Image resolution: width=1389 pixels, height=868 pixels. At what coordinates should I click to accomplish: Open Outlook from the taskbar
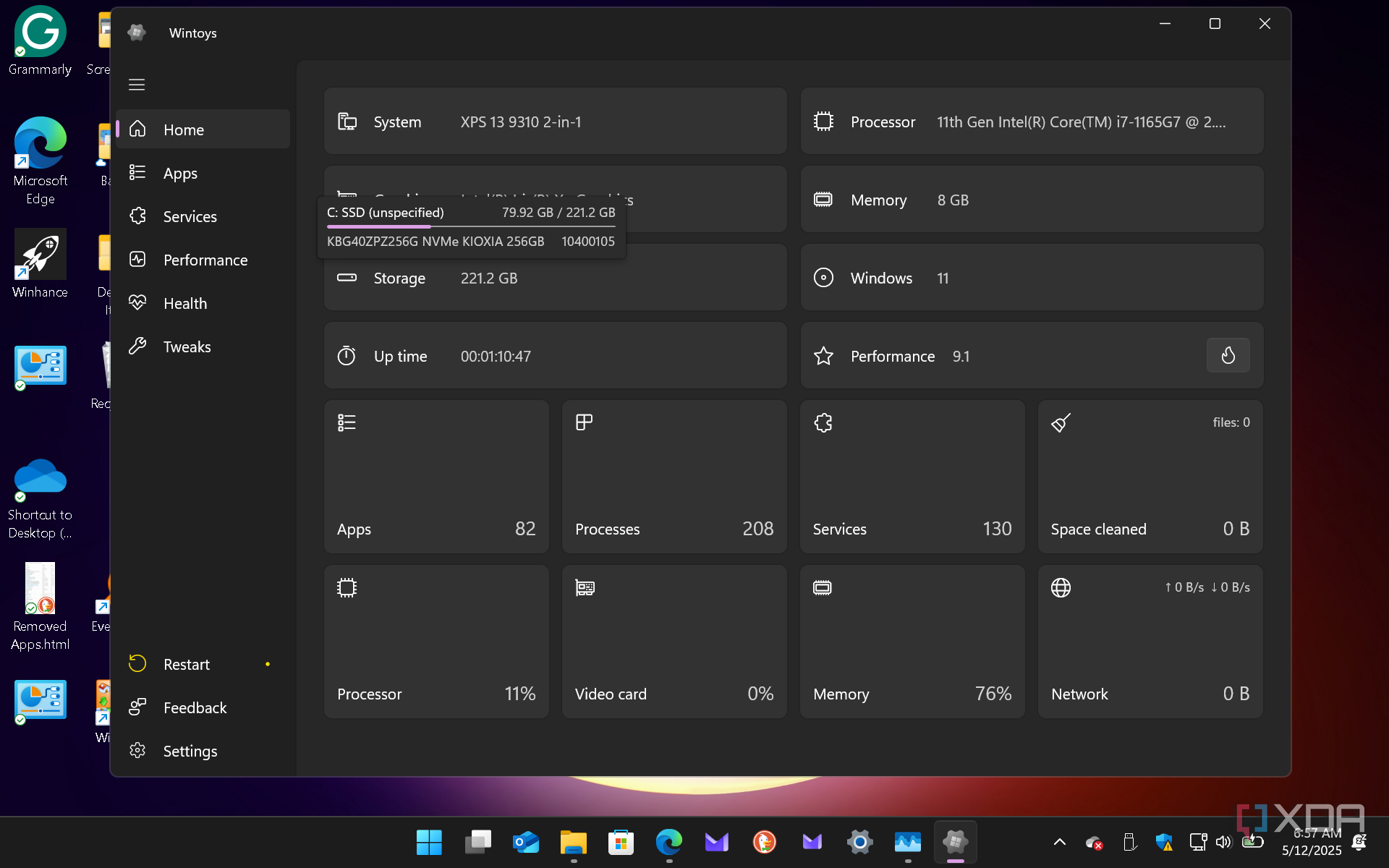coord(525,842)
